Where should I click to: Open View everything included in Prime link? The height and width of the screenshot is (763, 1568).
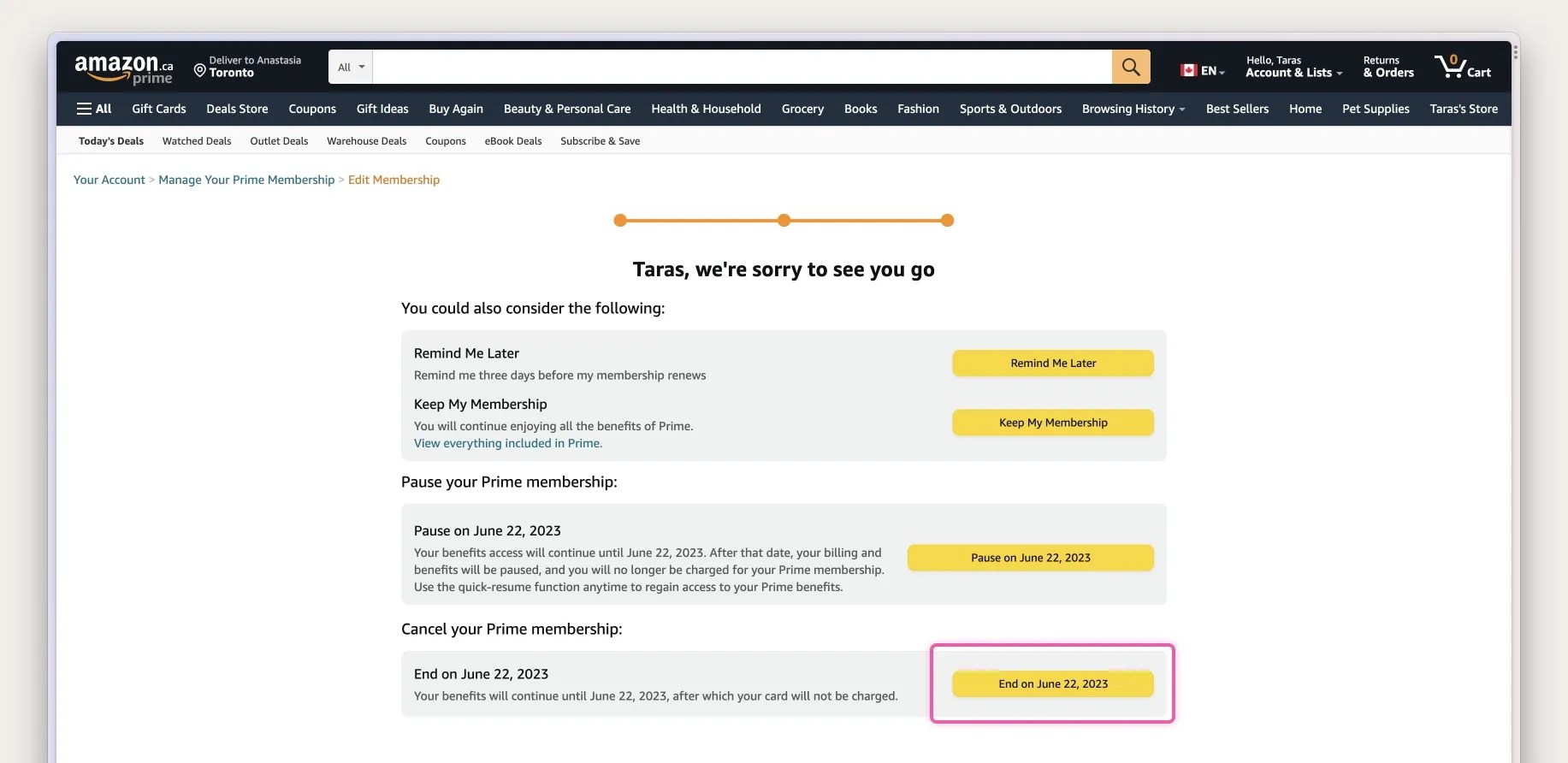507,443
